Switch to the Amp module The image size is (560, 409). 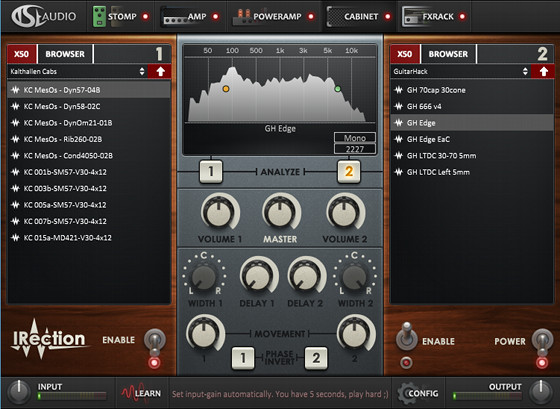[x=184, y=16]
